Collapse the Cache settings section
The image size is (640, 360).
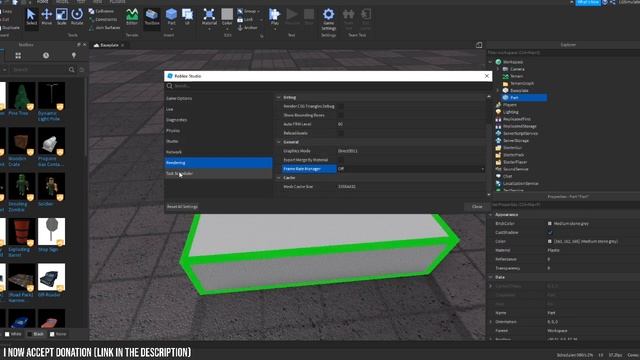pyautogui.click(x=279, y=178)
